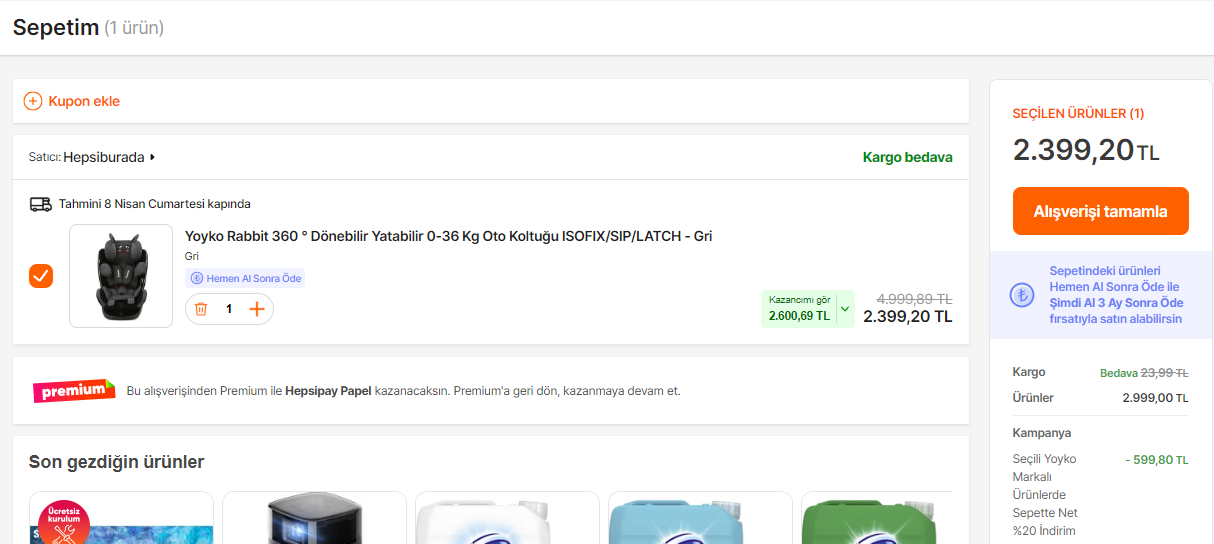
Task: Open the projector product thumbnail
Action: [314, 518]
